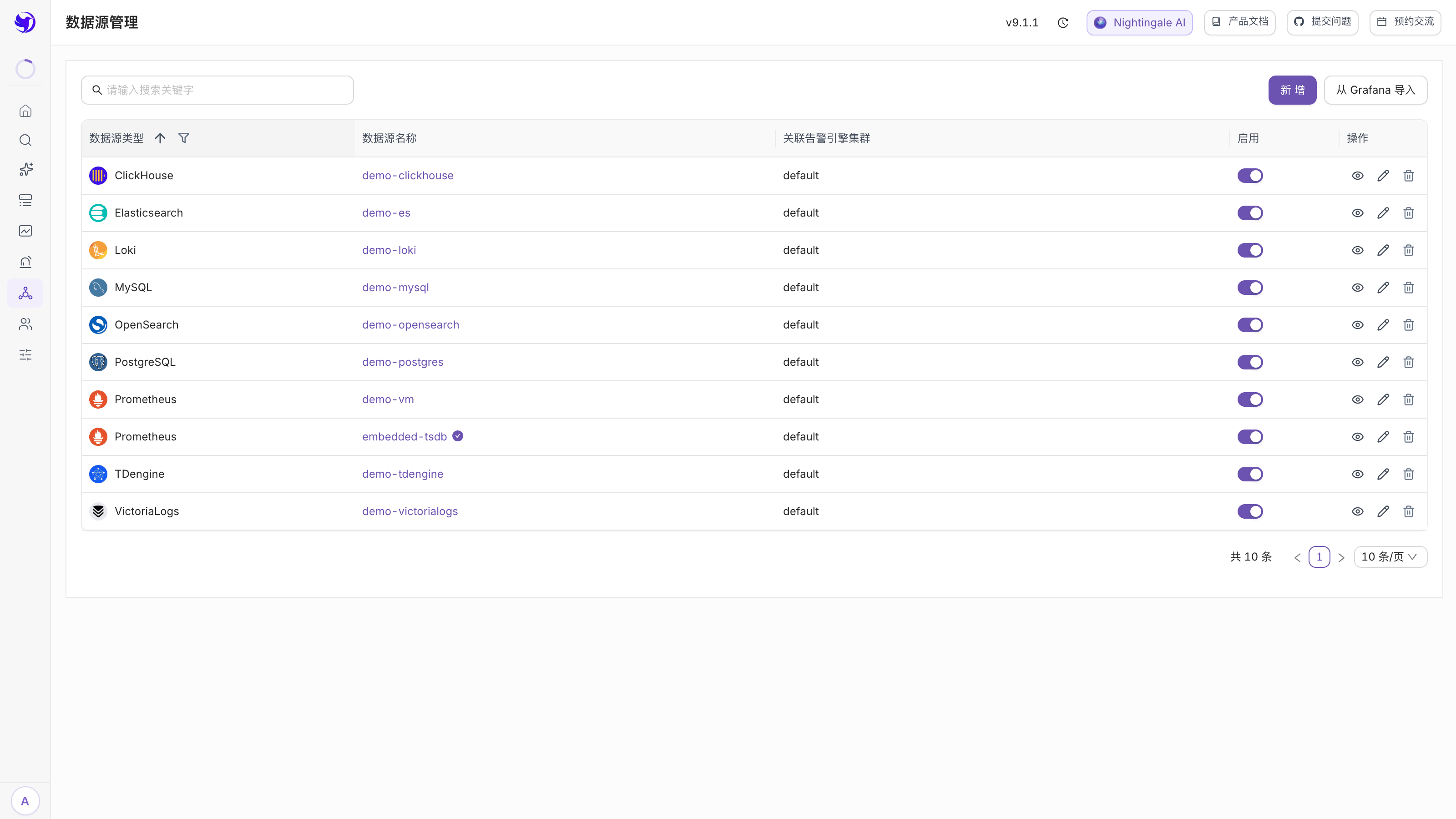Toggle the demo-vm Prometheus enable switch

coord(1250,399)
